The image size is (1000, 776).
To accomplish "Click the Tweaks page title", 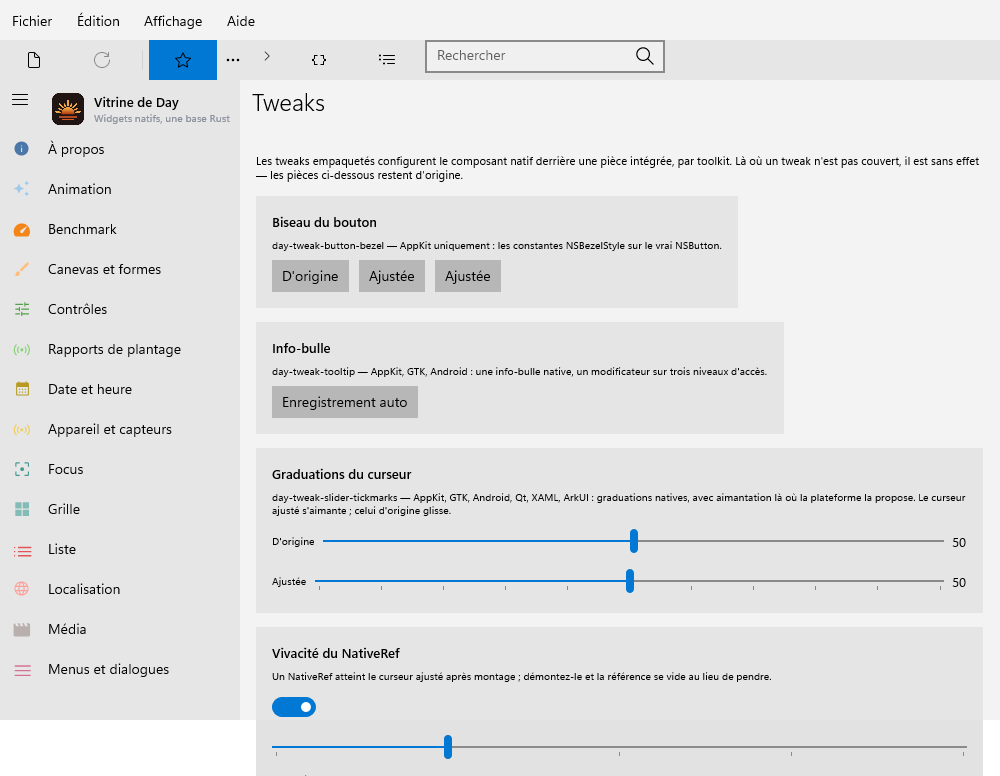I will (x=288, y=103).
